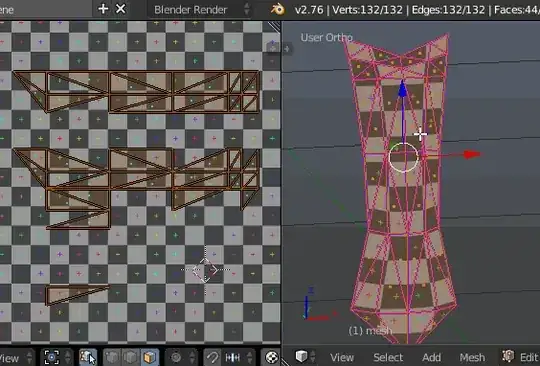The width and height of the screenshot is (540, 366).
Task: Click the blue Z-axis manipulator arrow
Action: (403, 89)
